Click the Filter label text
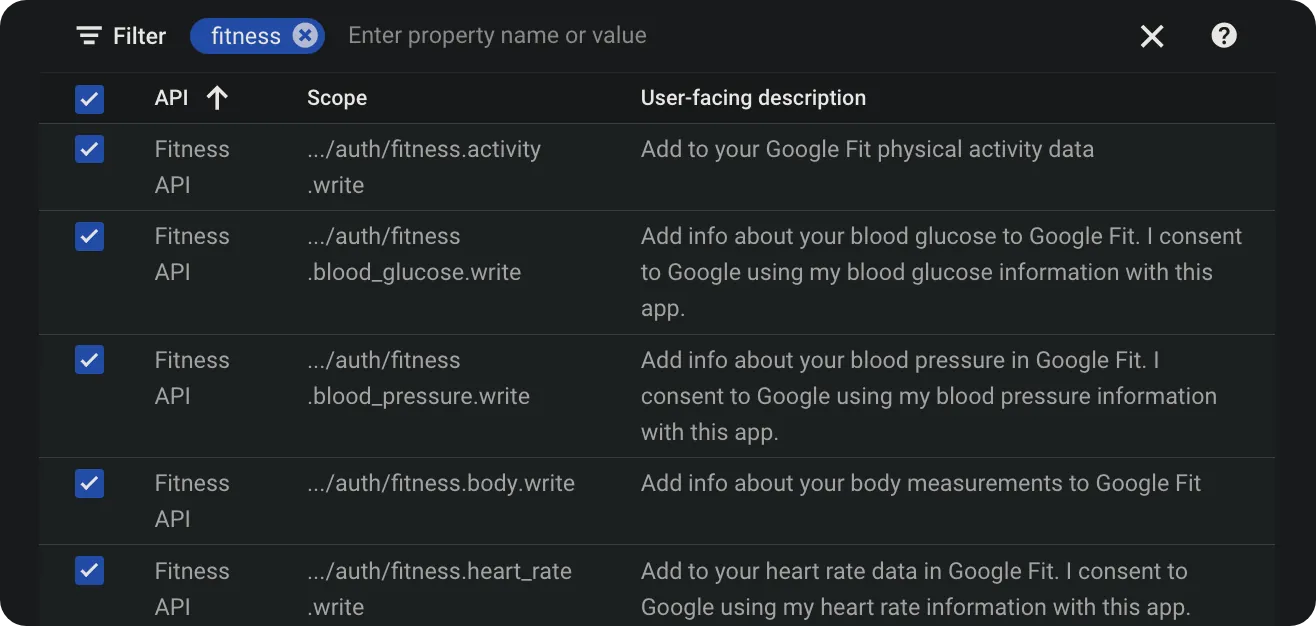 (x=139, y=36)
